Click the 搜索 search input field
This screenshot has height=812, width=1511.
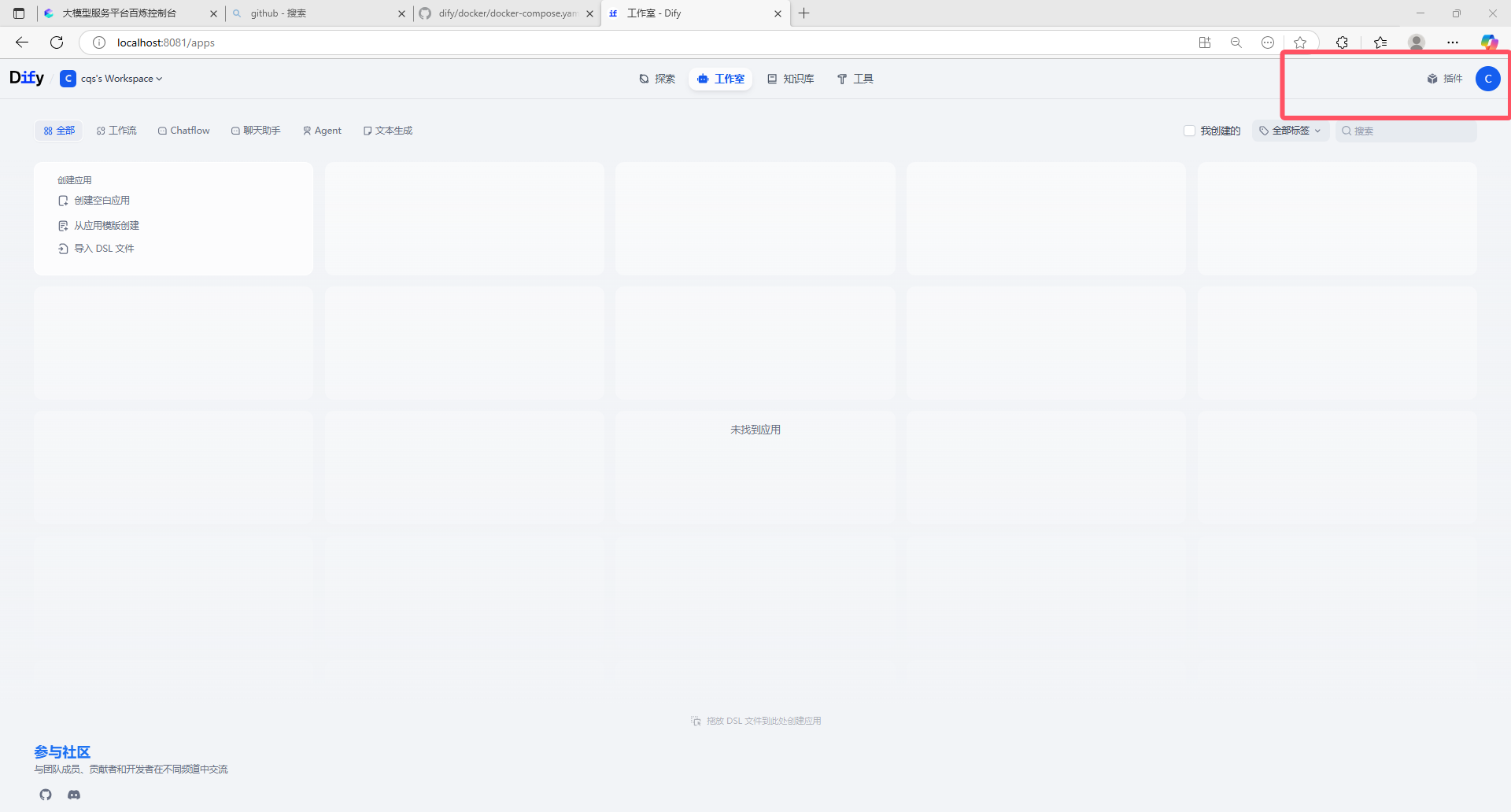pos(1409,131)
